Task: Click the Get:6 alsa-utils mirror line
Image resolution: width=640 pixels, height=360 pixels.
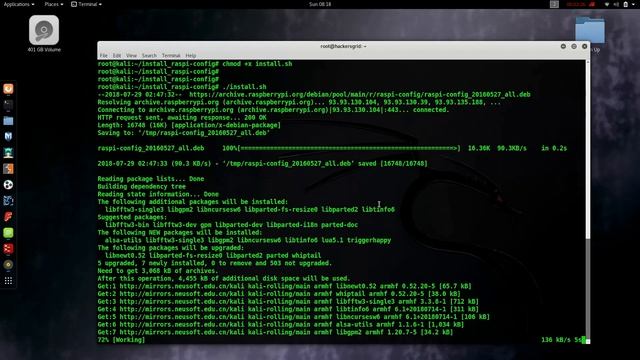Action: (281, 324)
